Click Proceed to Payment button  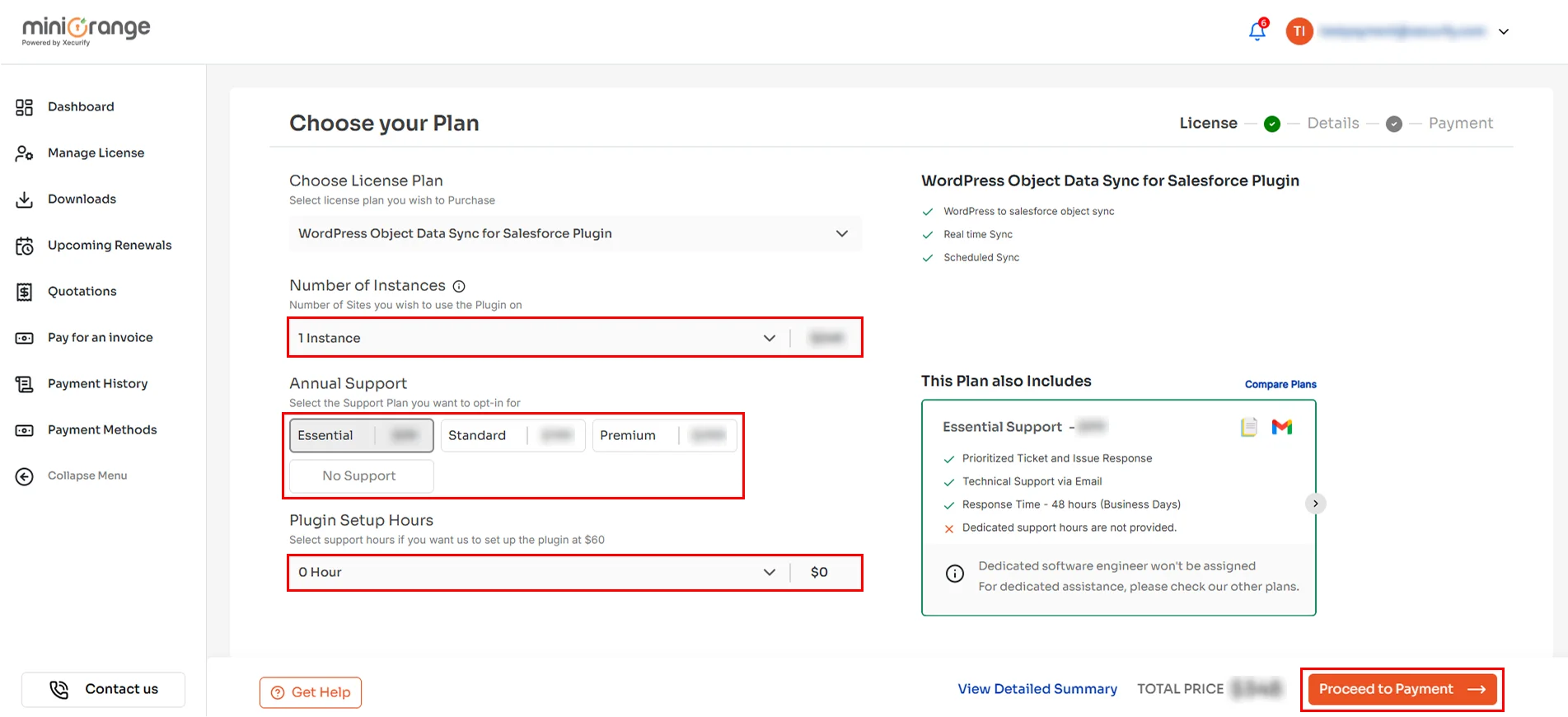point(1402,689)
